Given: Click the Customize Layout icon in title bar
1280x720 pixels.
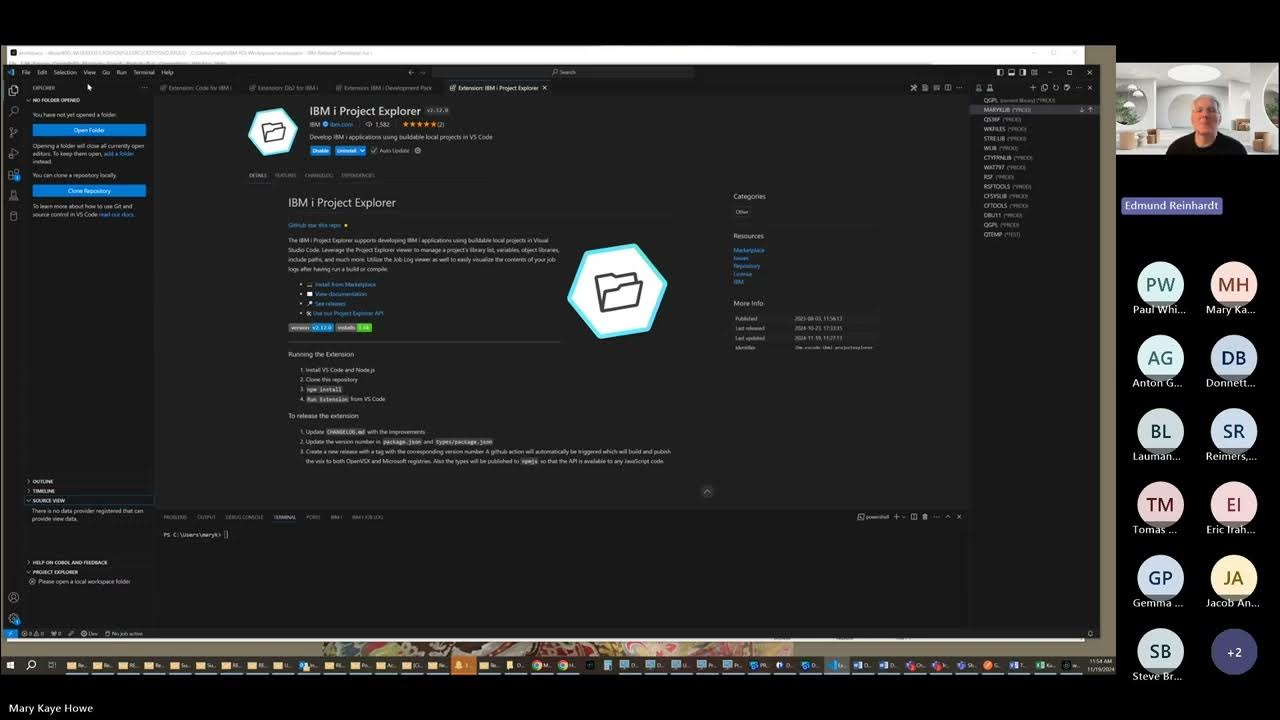Looking at the screenshot, I should 1032,72.
